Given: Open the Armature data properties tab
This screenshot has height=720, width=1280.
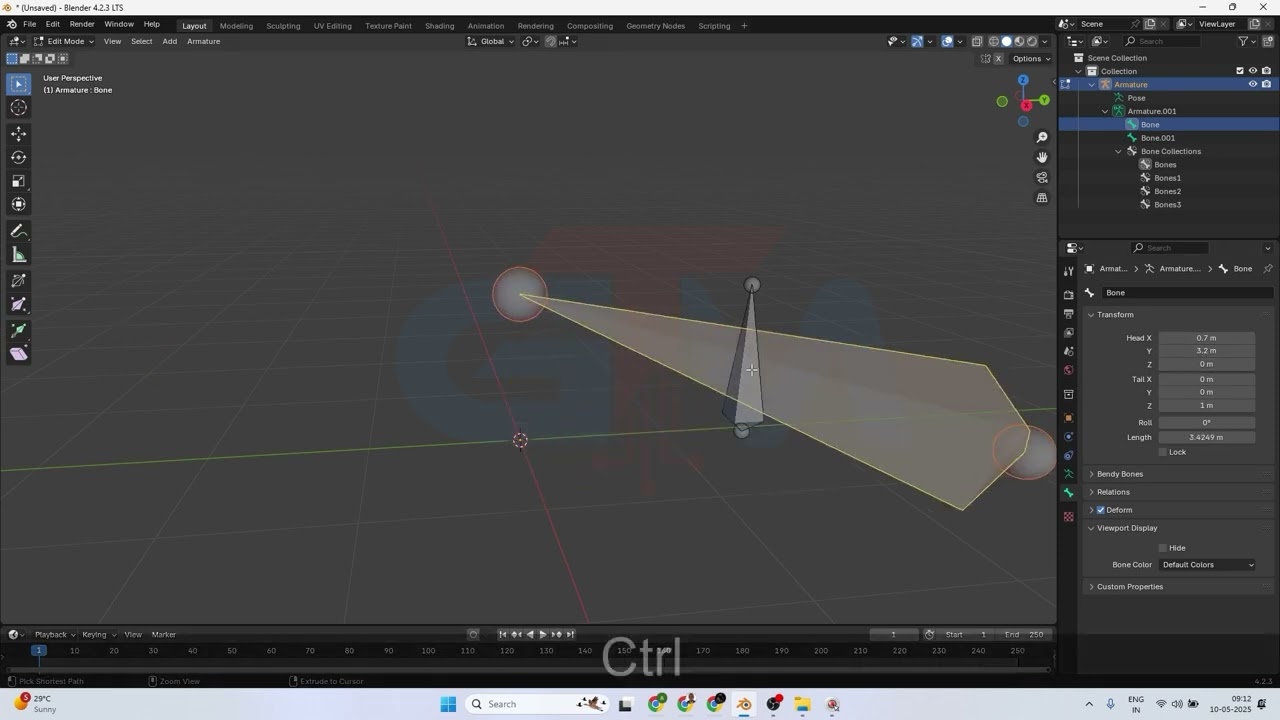Looking at the screenshot, I should [1068, 474].
